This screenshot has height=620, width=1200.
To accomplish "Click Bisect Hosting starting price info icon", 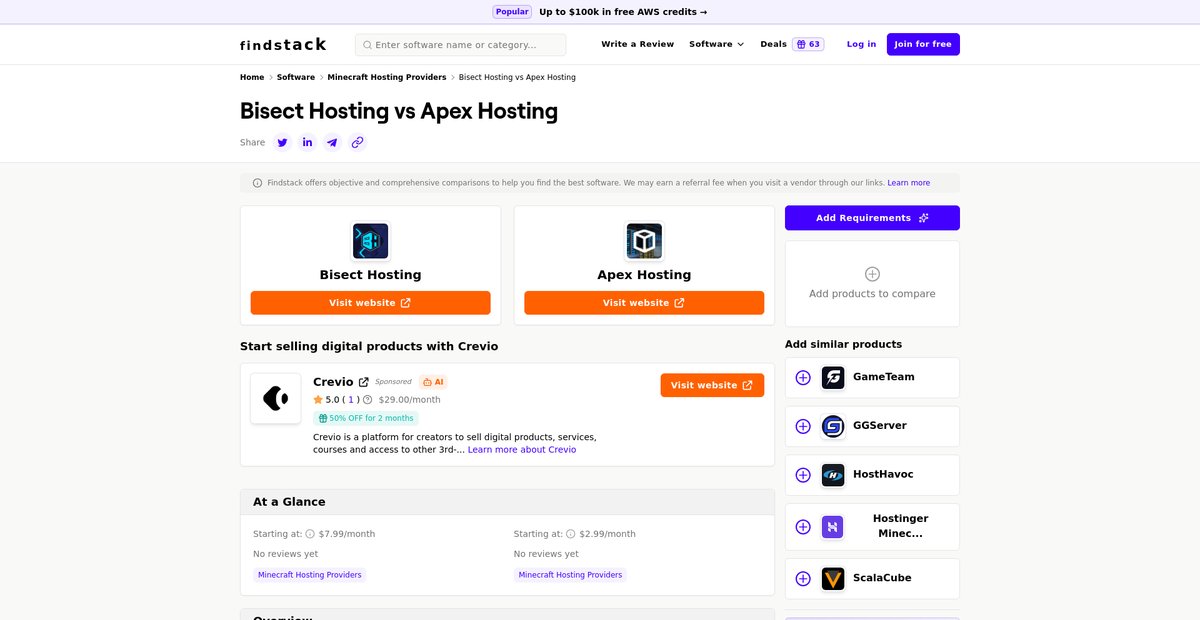I will 310,534.
